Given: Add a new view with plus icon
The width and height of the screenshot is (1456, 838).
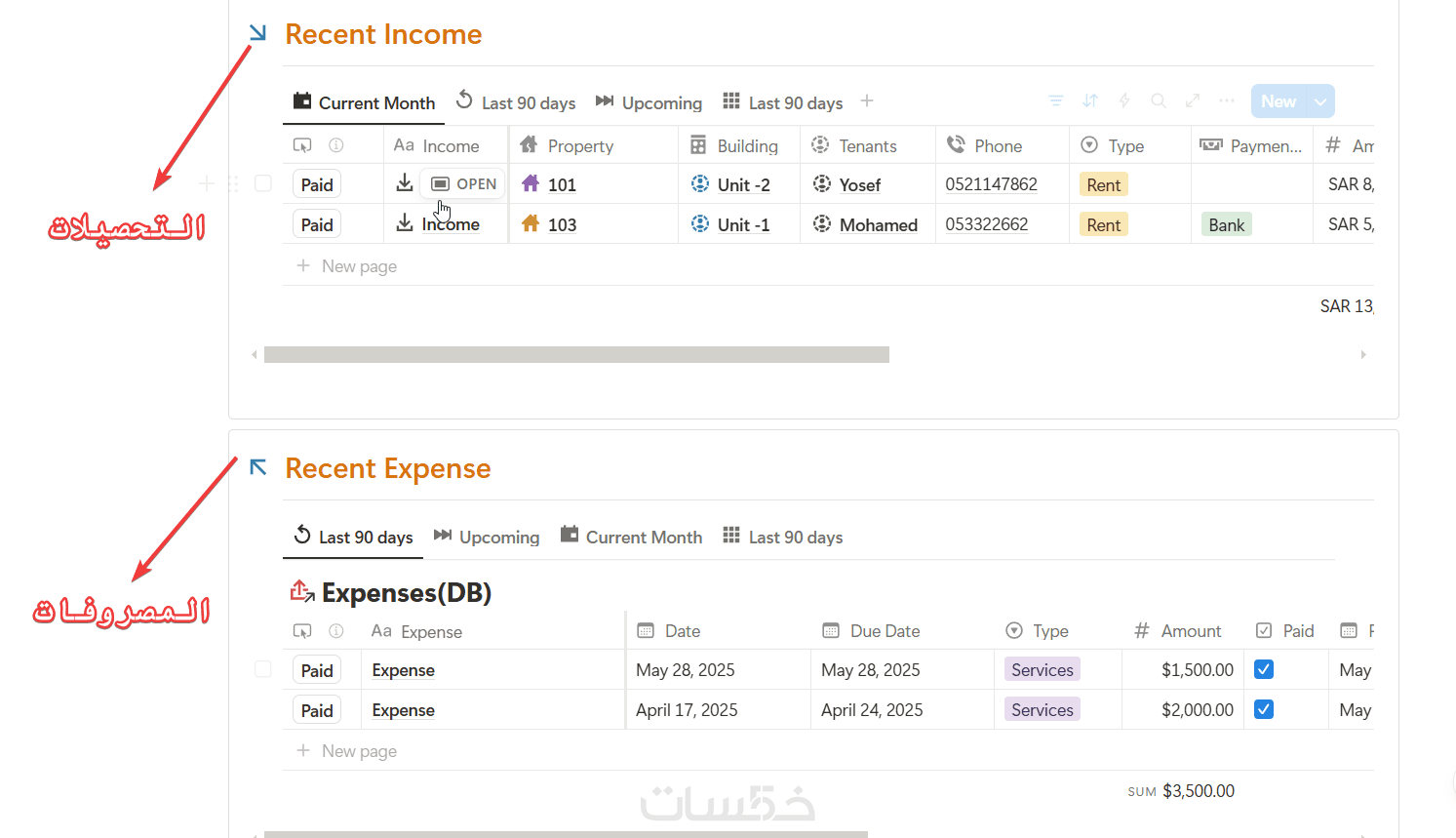Looking at the screenshot, I should [867, 100].
